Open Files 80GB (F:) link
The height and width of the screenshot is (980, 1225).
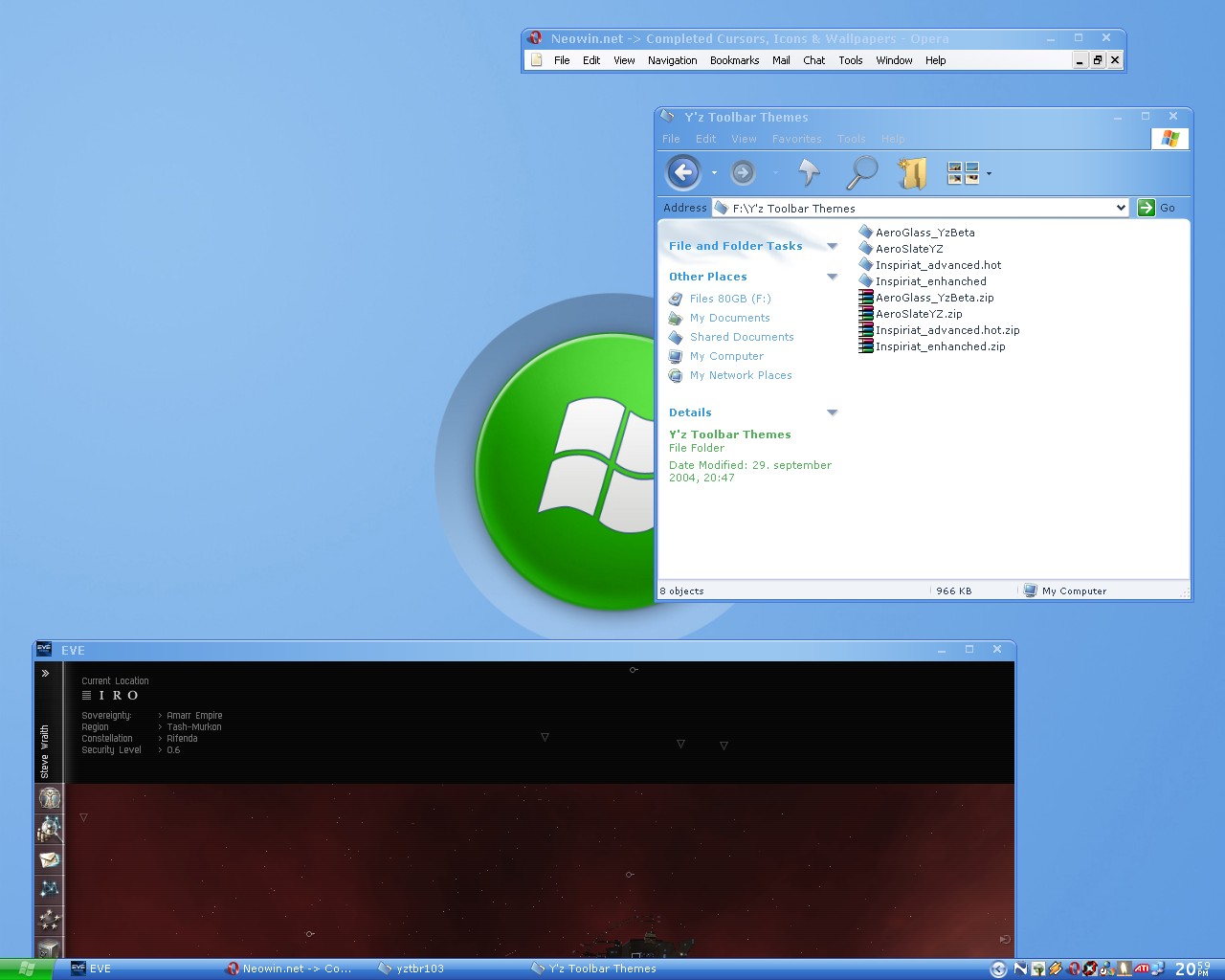730,299
